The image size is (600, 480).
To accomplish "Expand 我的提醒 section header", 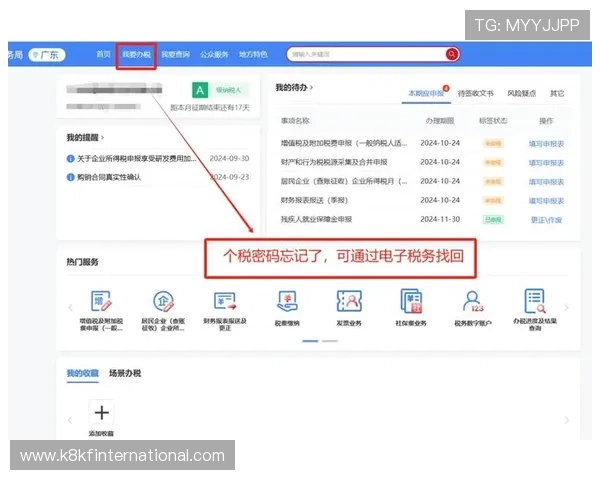I will click(x=85, y=137).
